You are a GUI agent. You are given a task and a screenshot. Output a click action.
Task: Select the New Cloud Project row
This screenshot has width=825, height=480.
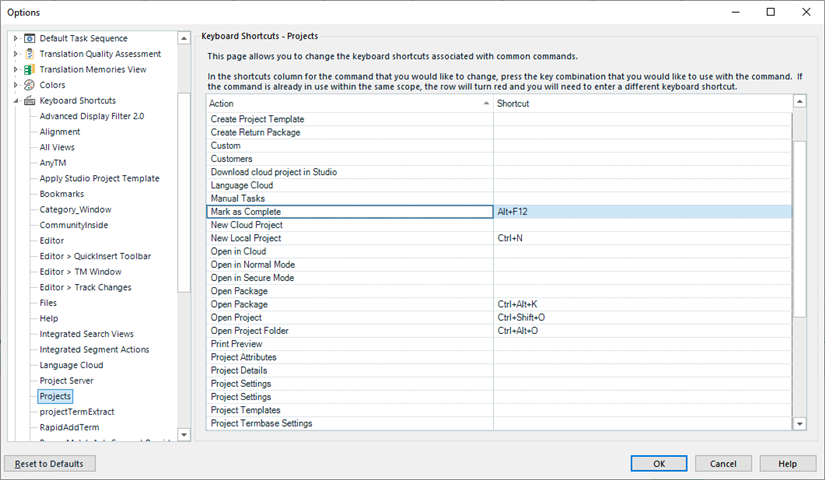click(499, 225)
